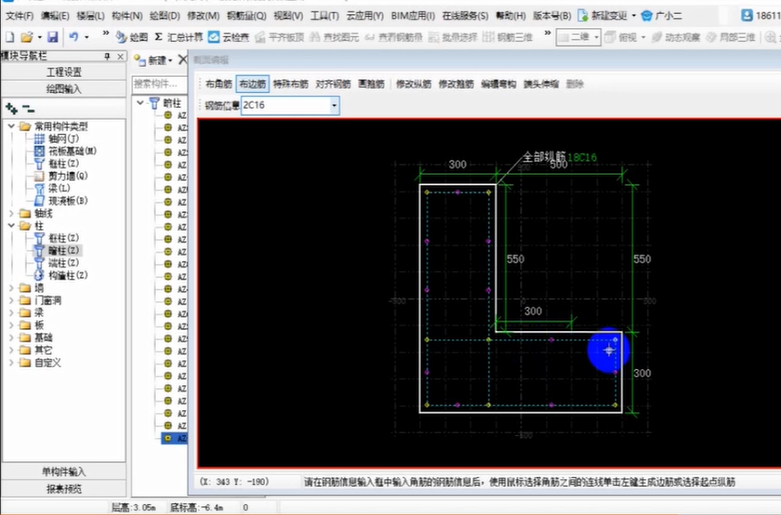Click 局部三维 local 3D tool
This screenshot has width=781, height=515.
coord(730,37)
